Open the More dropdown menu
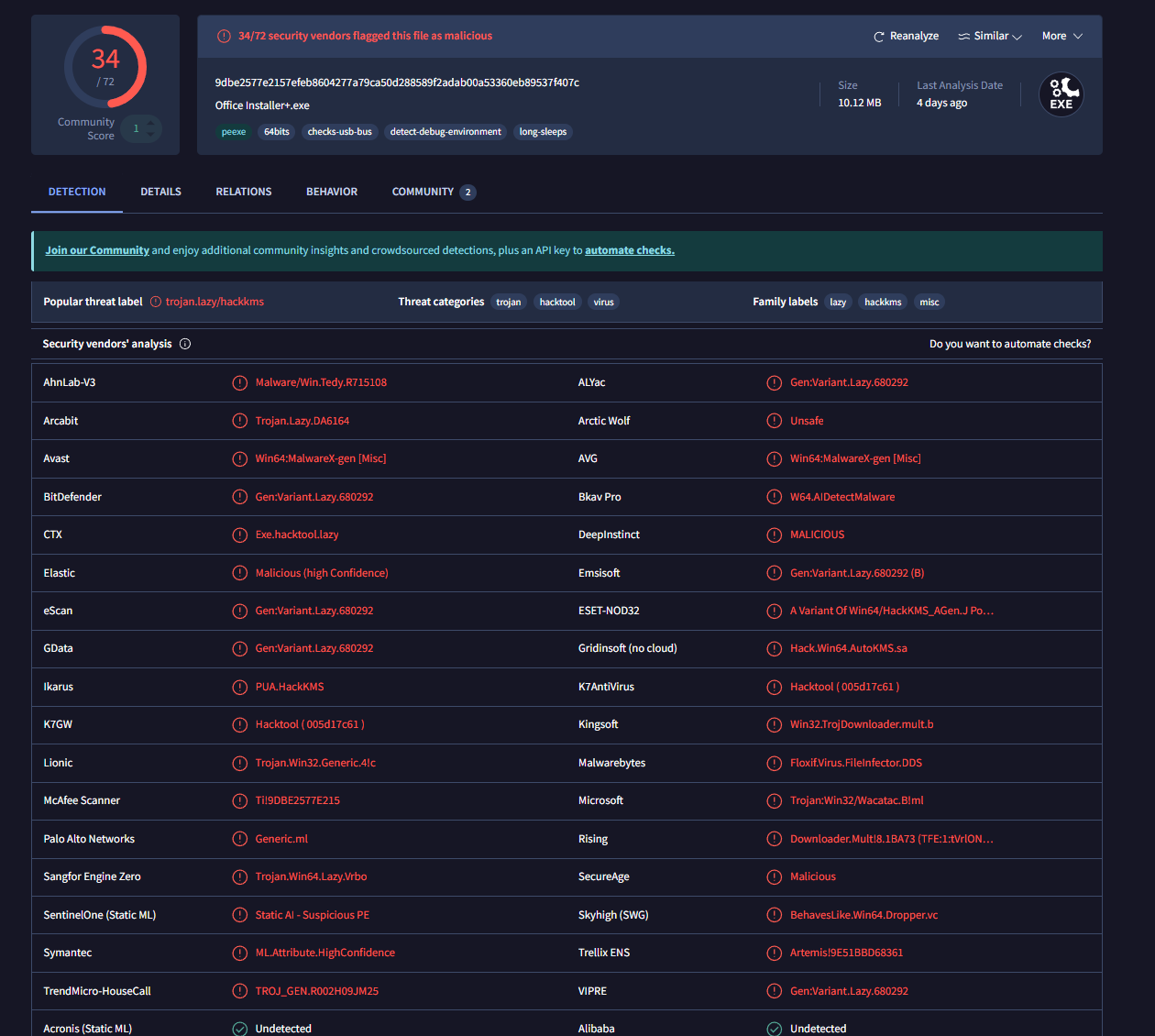 point(1061,36)
